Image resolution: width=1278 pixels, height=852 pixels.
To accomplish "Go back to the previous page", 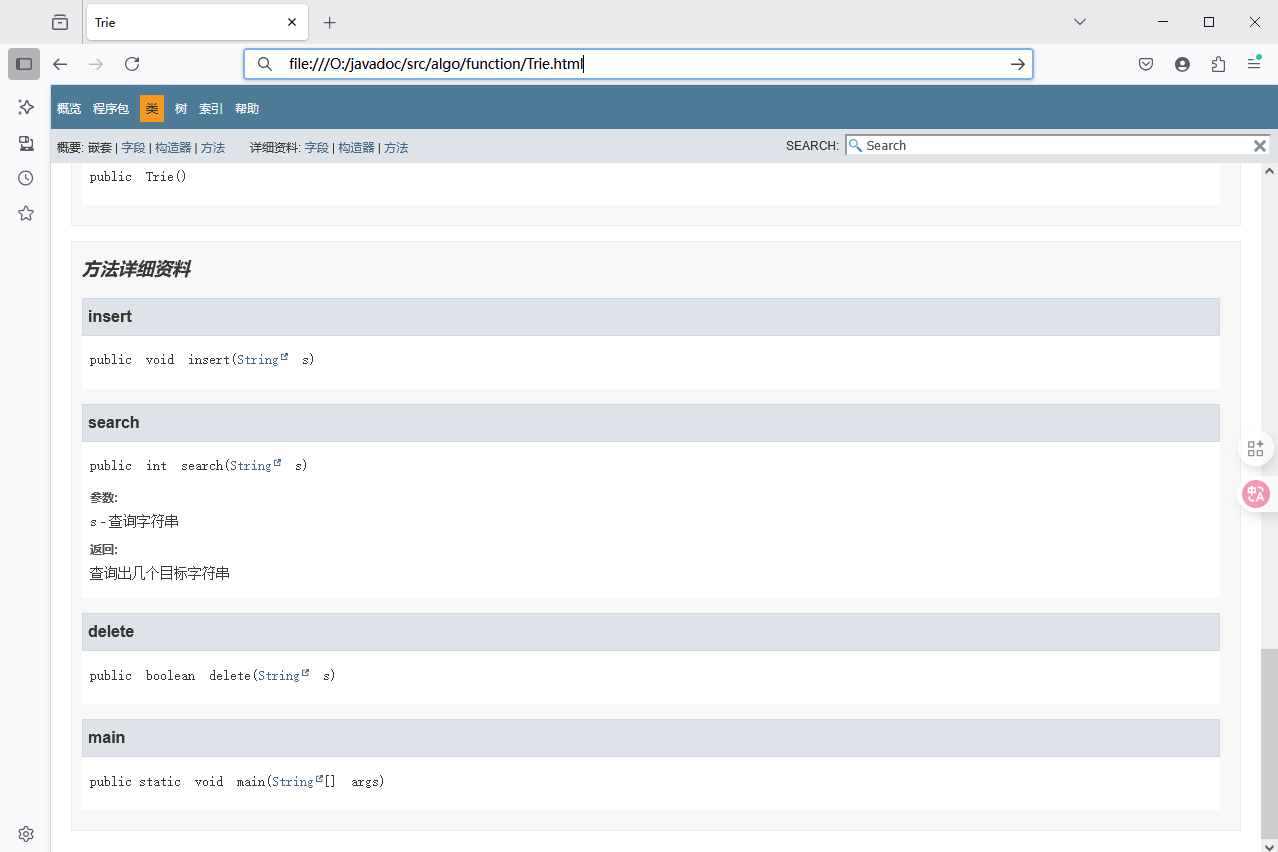I will 60,64.
